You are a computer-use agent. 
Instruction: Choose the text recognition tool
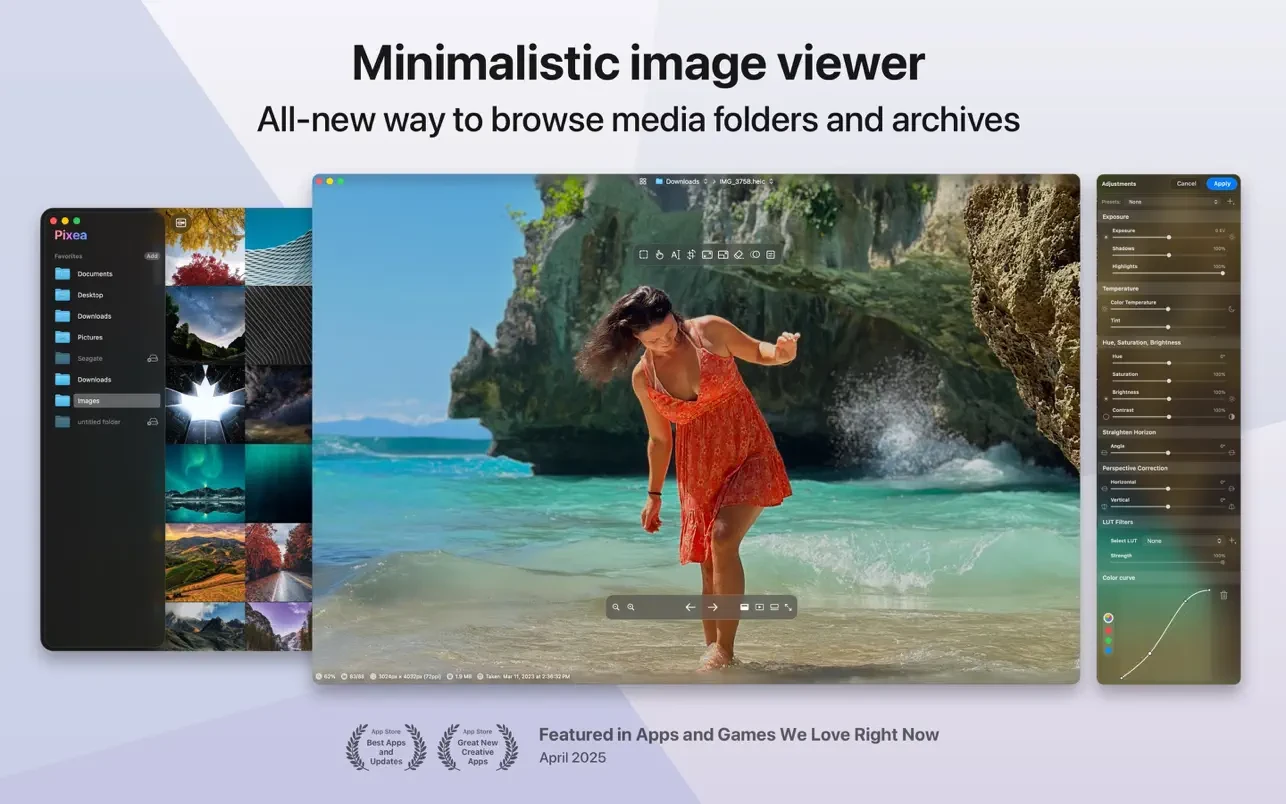pyautogui.click(x=675, y=255)
